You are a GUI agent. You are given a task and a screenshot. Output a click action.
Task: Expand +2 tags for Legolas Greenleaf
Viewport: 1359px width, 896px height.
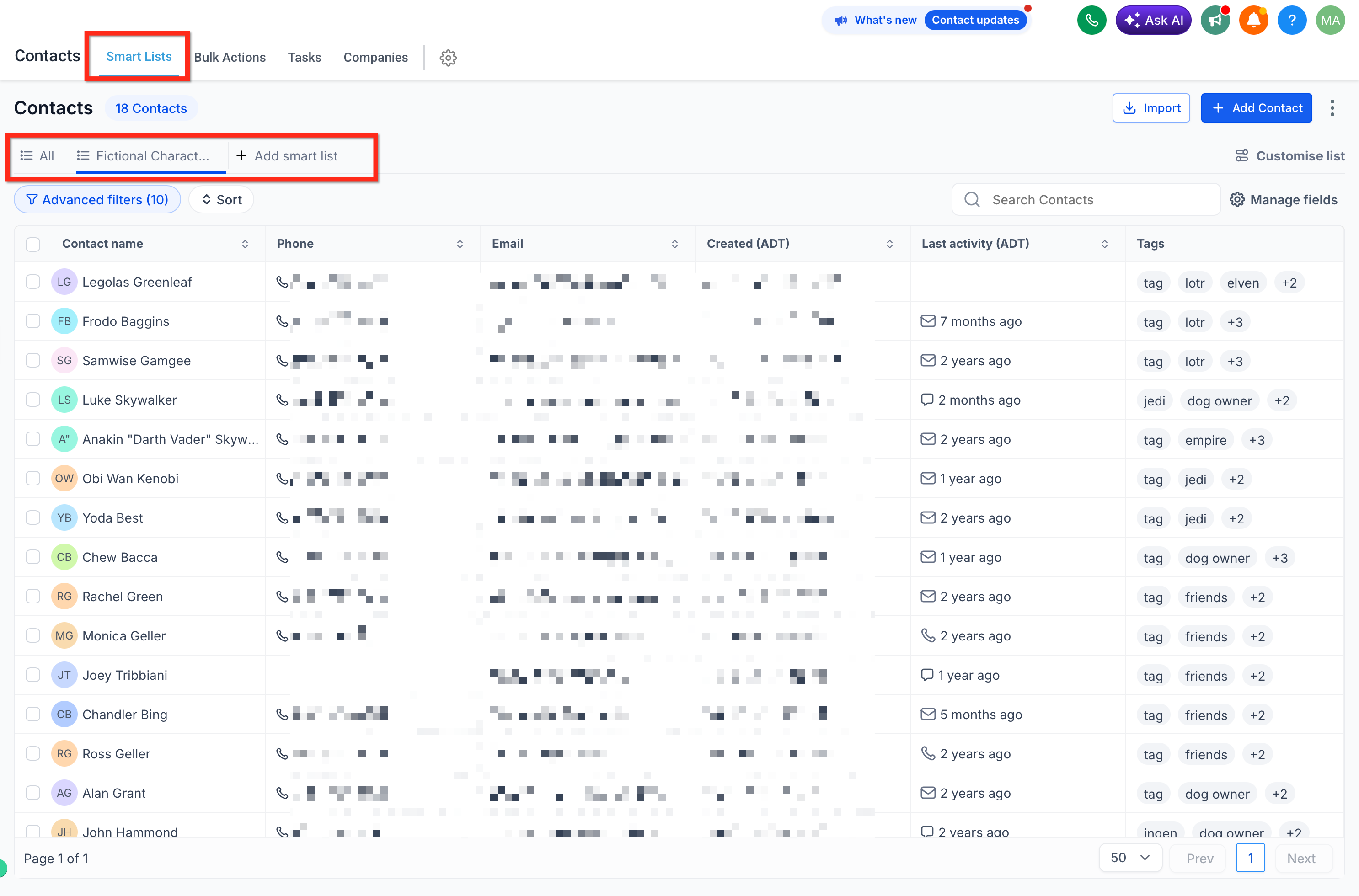[x=1289, y=283]
